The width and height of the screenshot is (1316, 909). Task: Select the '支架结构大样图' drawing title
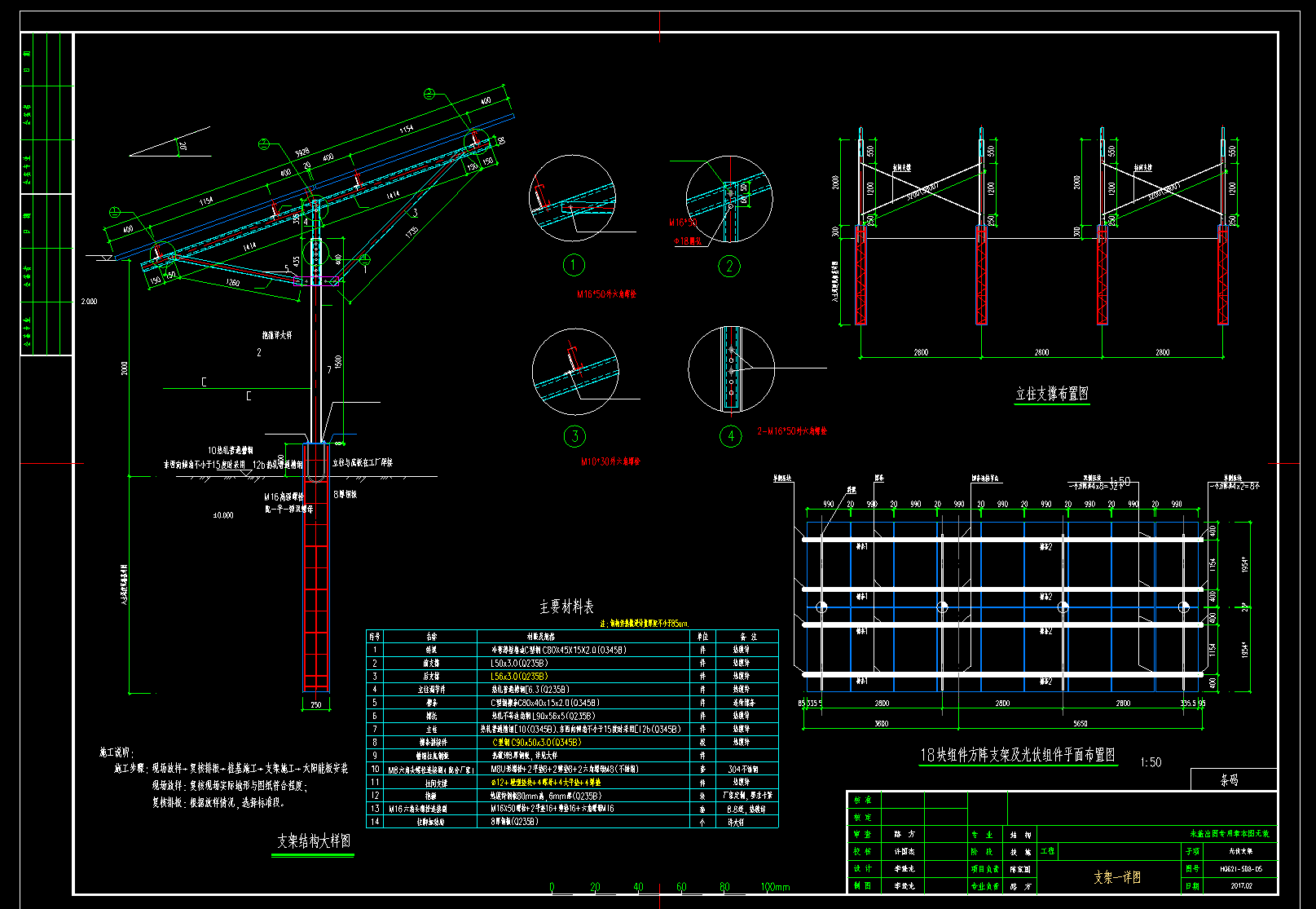point(314,841)
